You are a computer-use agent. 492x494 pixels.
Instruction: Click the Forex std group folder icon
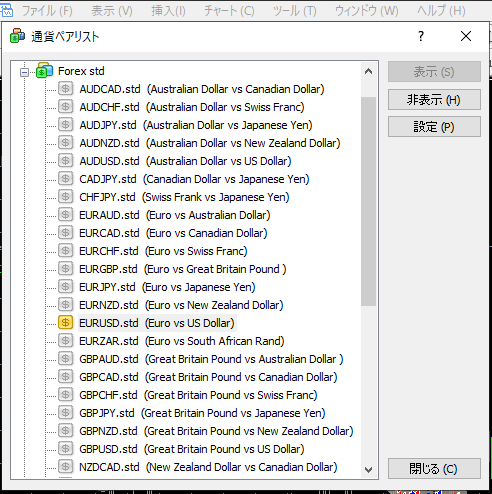coord(44,70)
